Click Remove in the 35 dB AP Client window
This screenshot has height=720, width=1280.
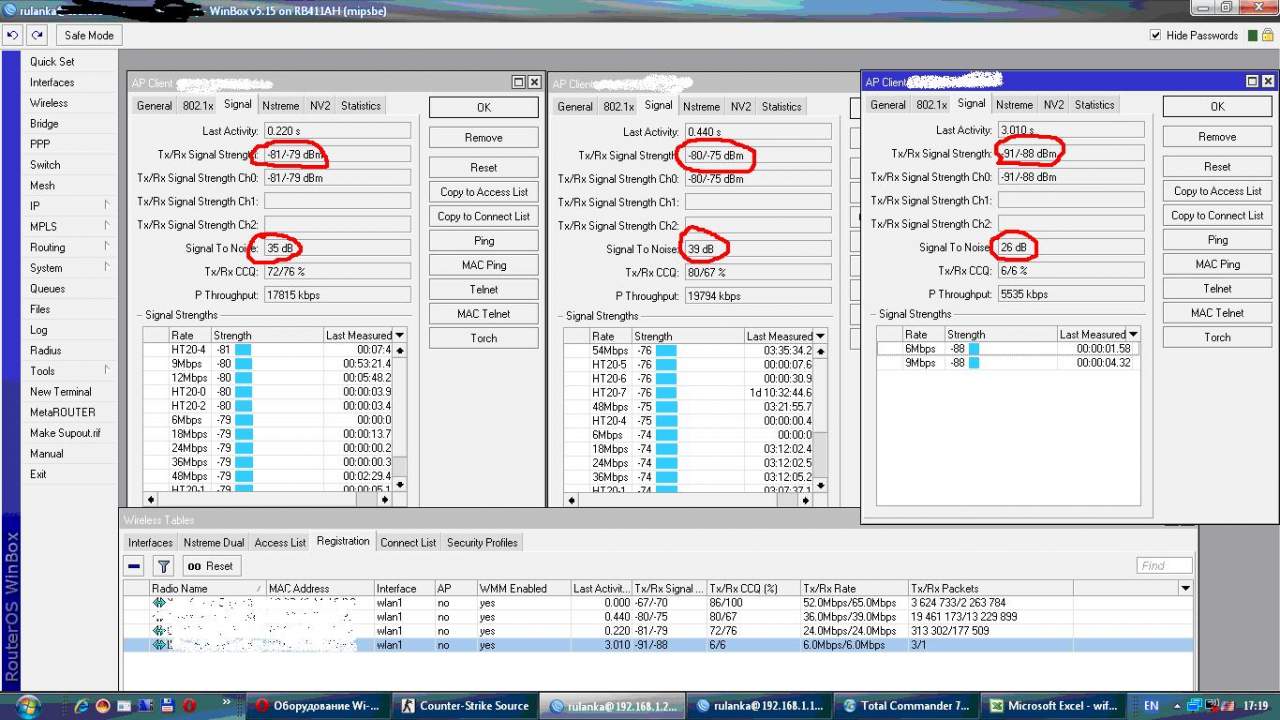[x=484, y=138]
